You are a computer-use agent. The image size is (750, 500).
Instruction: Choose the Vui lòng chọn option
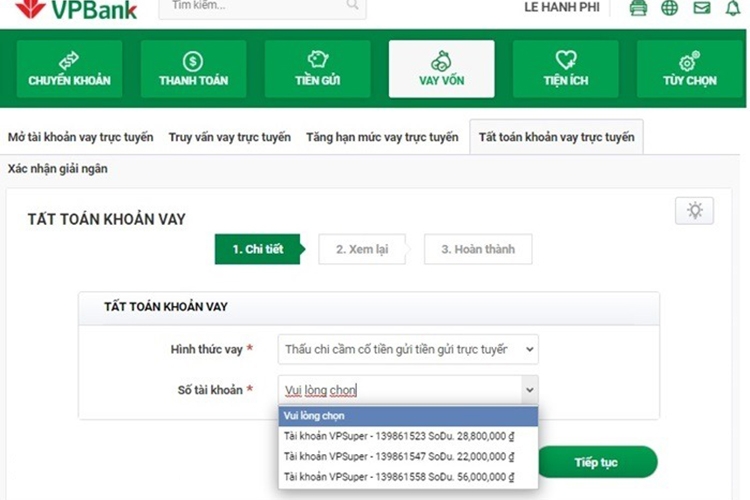pos(408,416)
